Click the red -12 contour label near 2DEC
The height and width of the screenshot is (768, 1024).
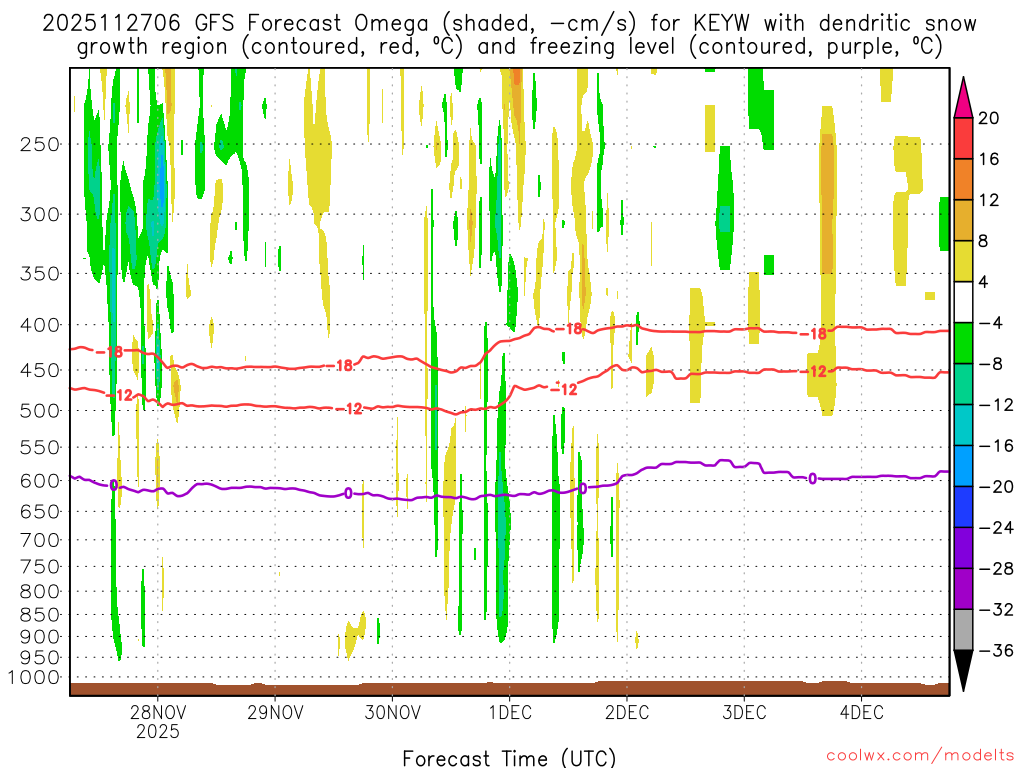[x=564, y=389]
